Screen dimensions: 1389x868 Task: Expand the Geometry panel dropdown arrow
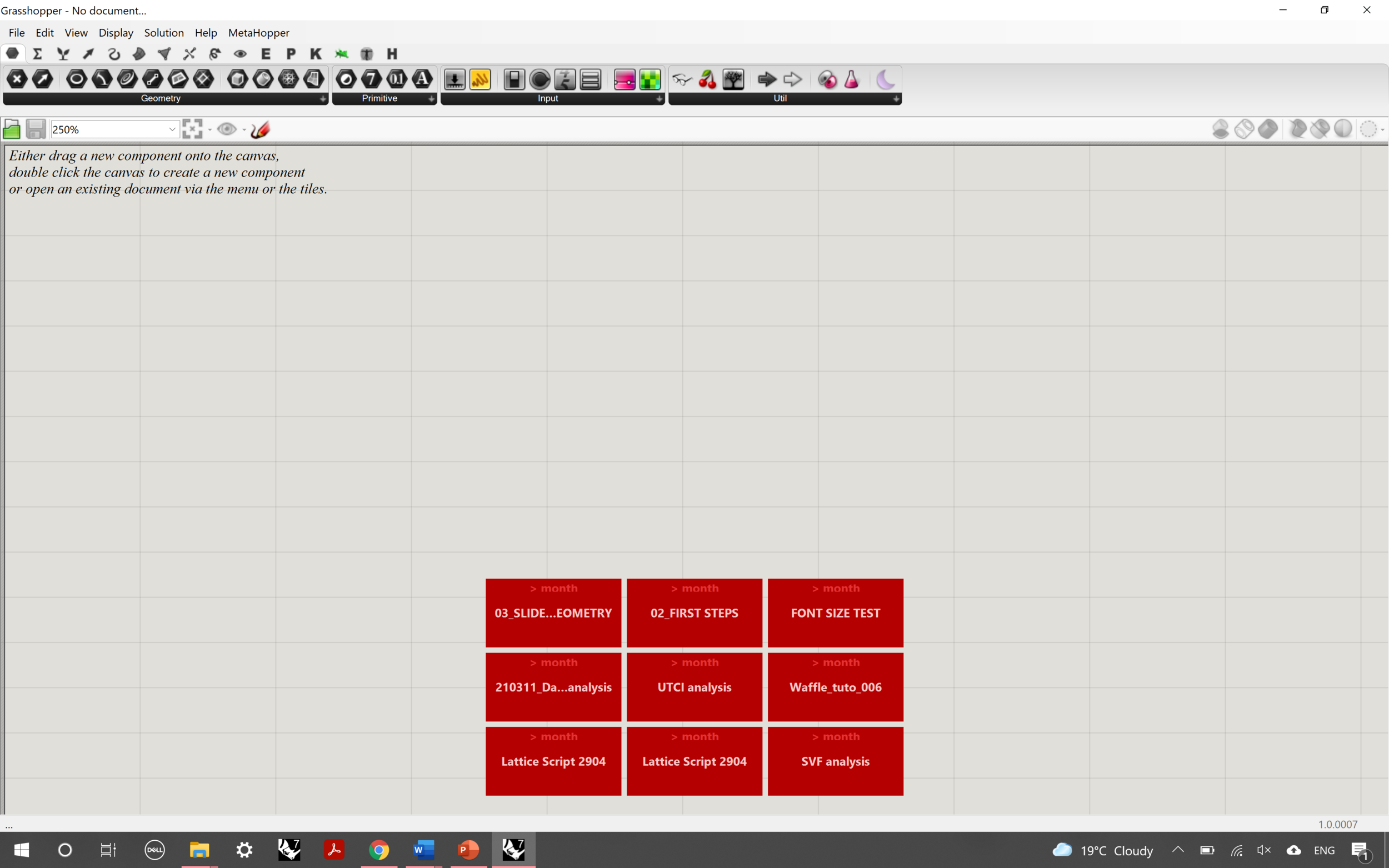click(x=323, y=99)
